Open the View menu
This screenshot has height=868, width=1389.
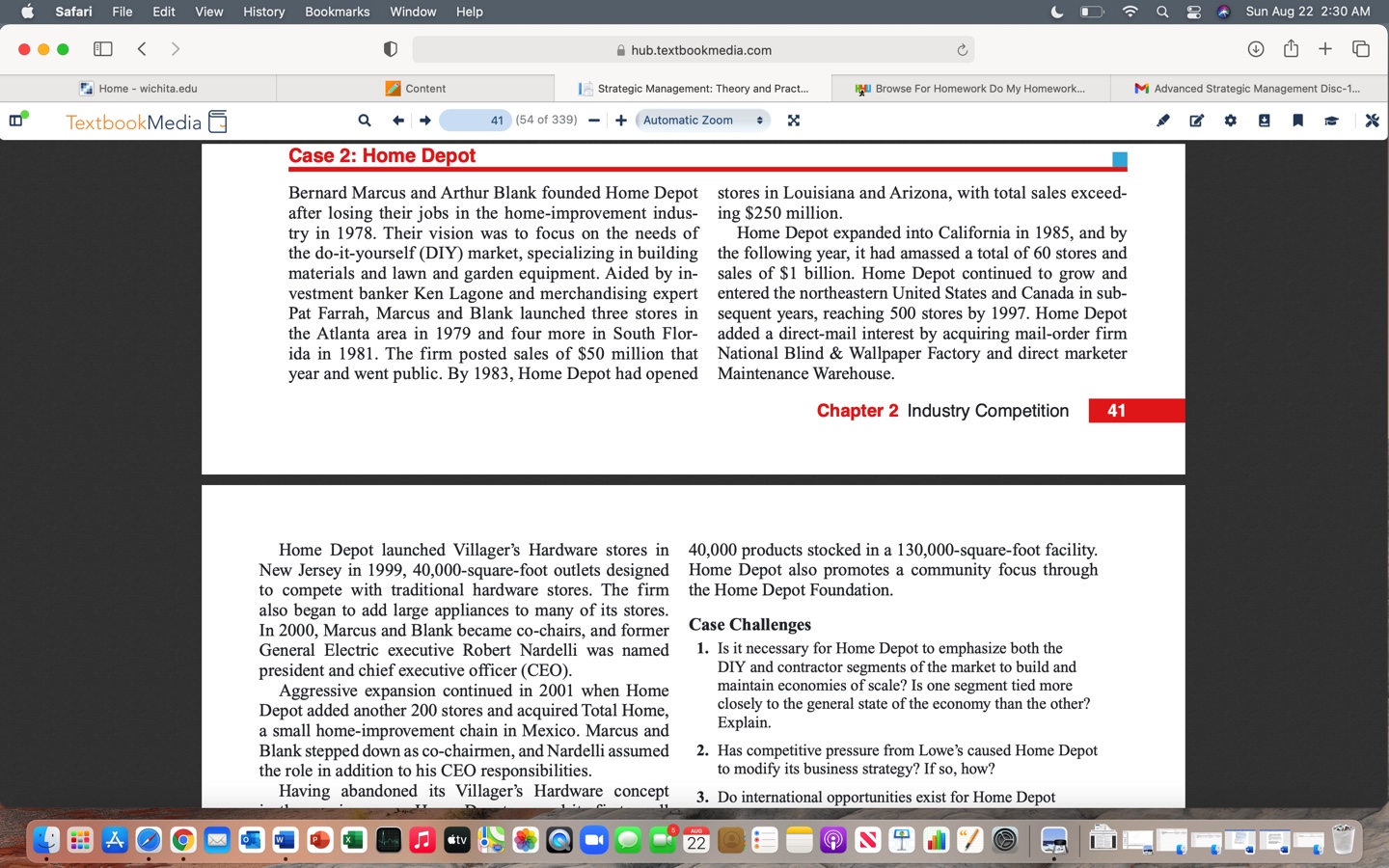coord(209,12)
